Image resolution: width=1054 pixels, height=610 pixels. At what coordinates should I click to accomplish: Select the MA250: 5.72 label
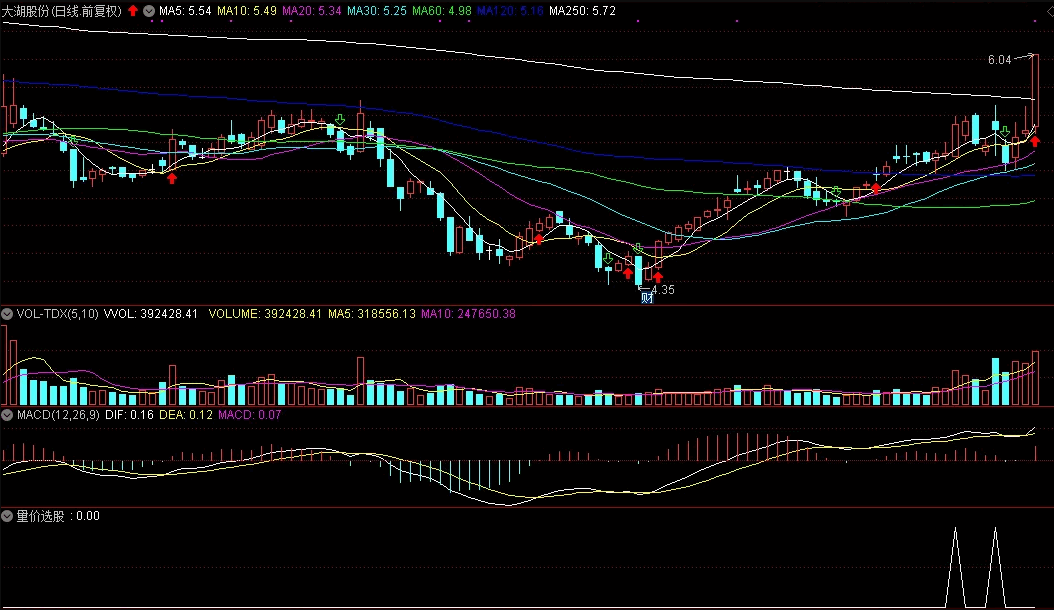click(x=582, y=11)
